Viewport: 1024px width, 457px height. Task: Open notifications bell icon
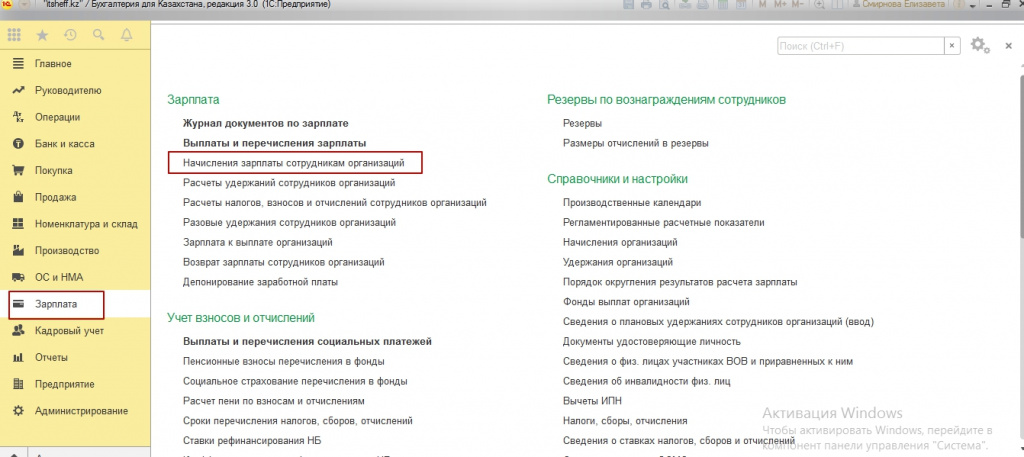point(127,35)
